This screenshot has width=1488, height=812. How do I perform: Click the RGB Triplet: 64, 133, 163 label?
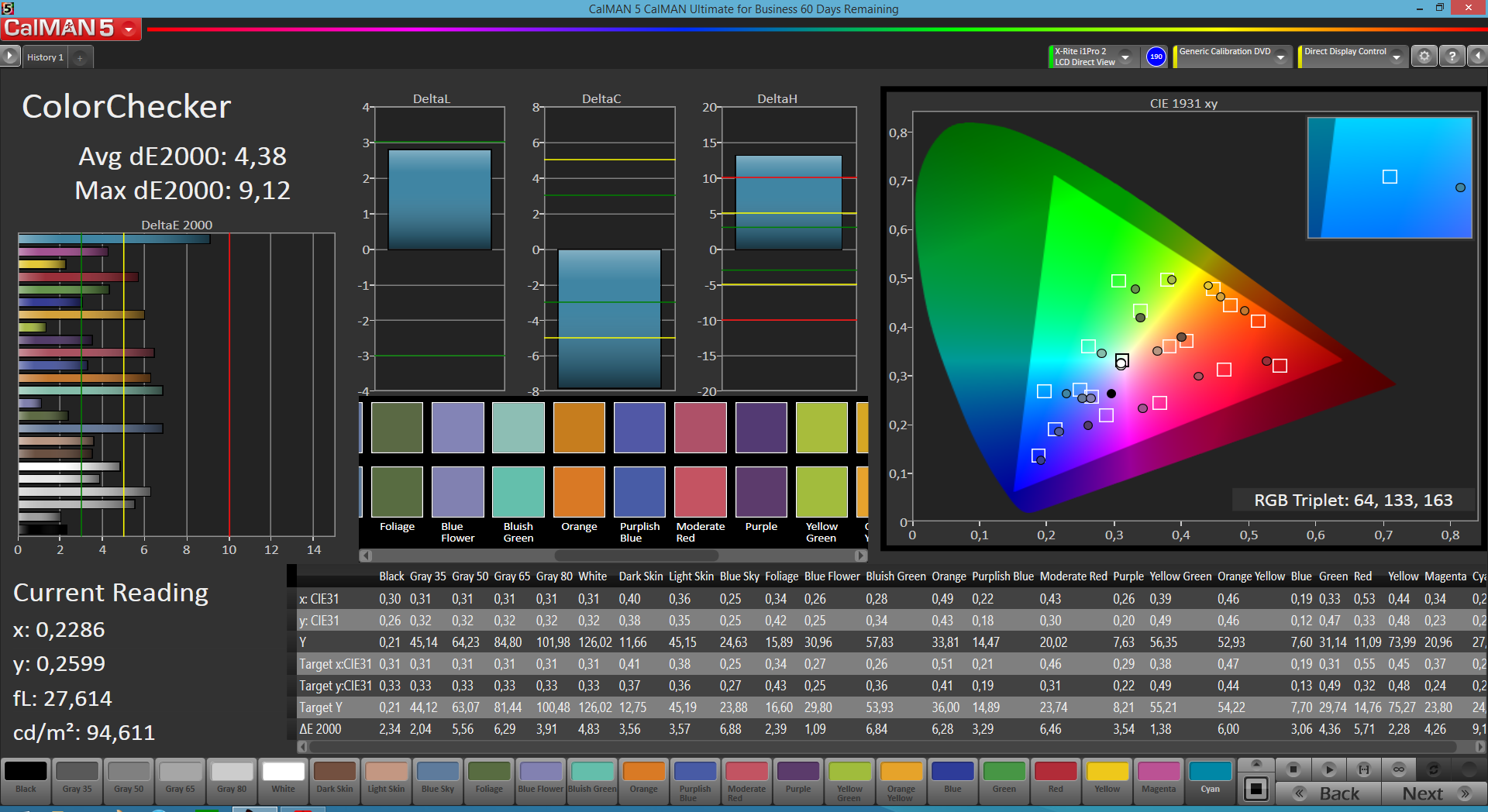[1353, 501]
